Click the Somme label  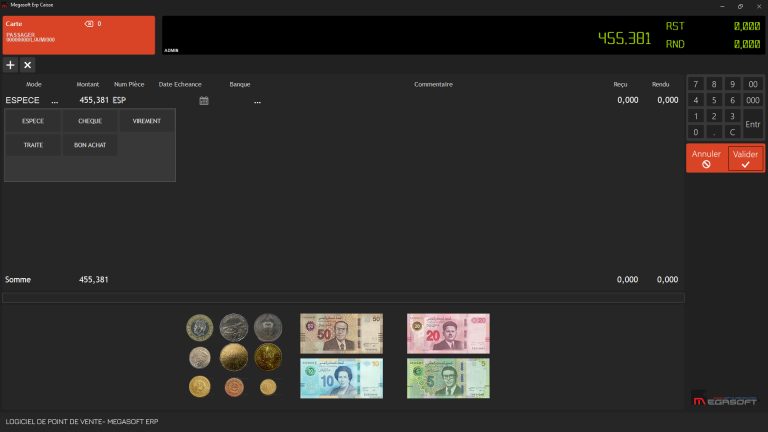click(18, 280)
